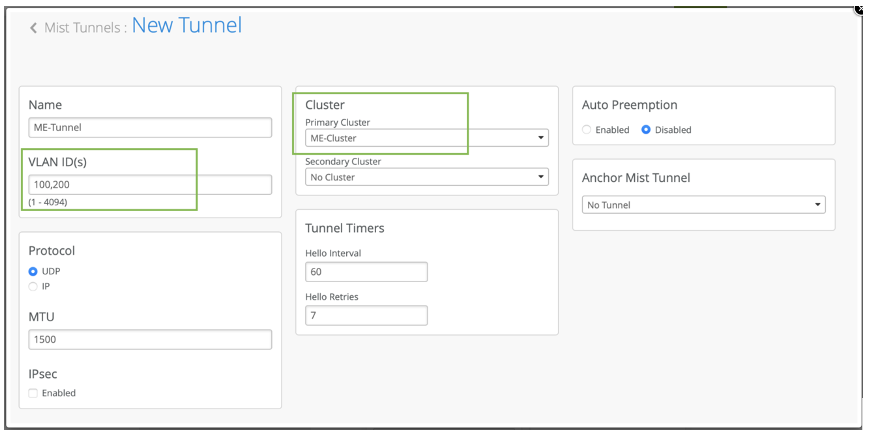Image resolution: width=870 pixels, height=434 pixels.
Task: Click the tunnel Name input field
Action: pyautogui.click(x=150, y=127)
